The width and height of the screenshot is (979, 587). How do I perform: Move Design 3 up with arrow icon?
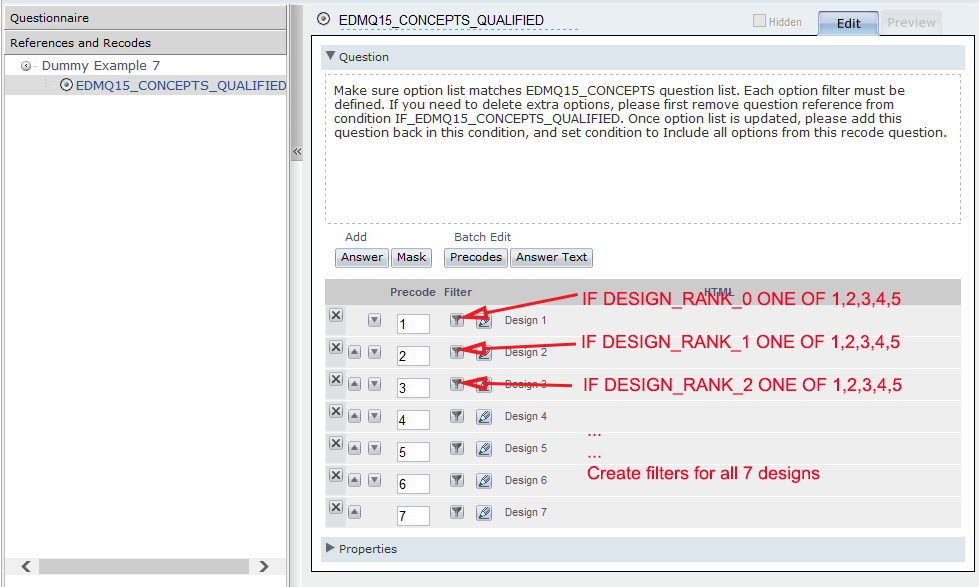pos(355,384)
